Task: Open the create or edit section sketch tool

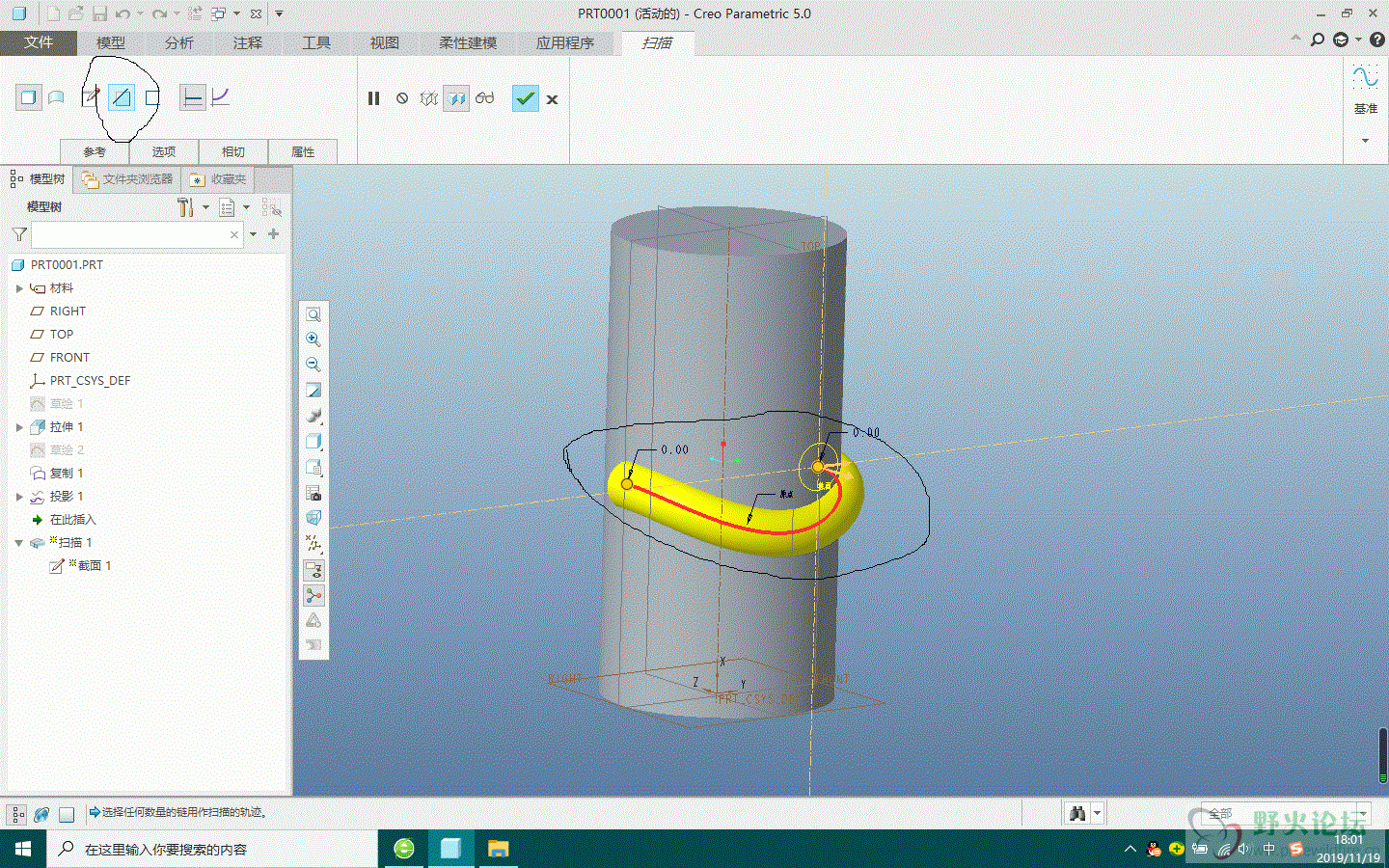Action: pyautogui.click(x=92, y=97)
